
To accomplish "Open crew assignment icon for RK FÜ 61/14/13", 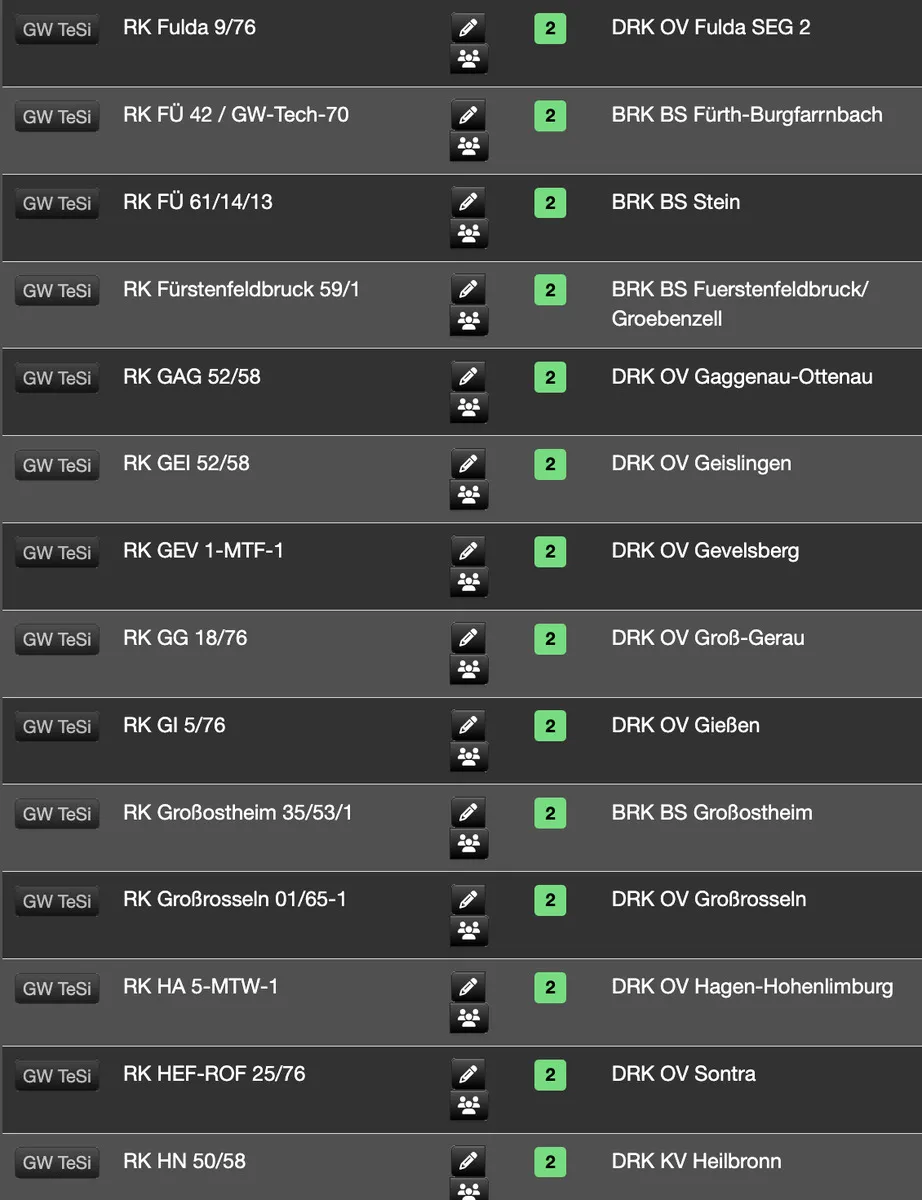I will pyautogui.click(x=467, y=235).
